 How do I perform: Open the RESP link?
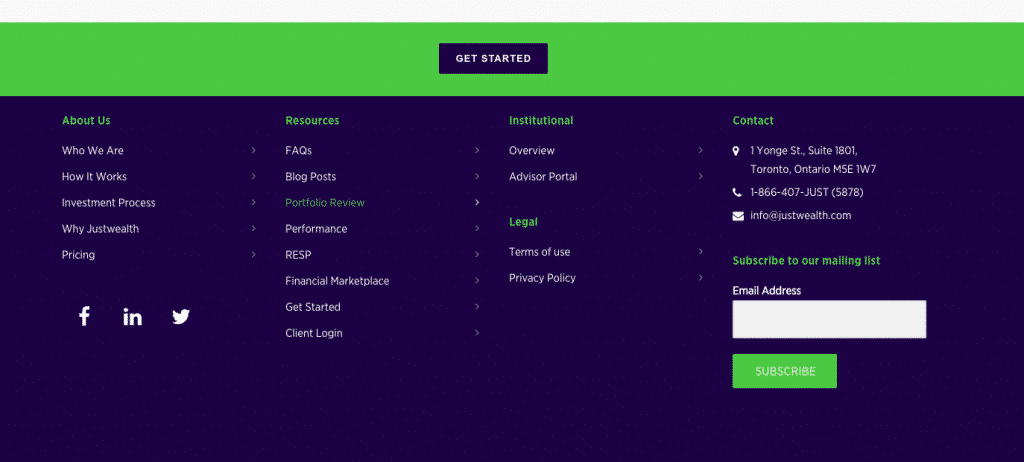tap(298, 255)
